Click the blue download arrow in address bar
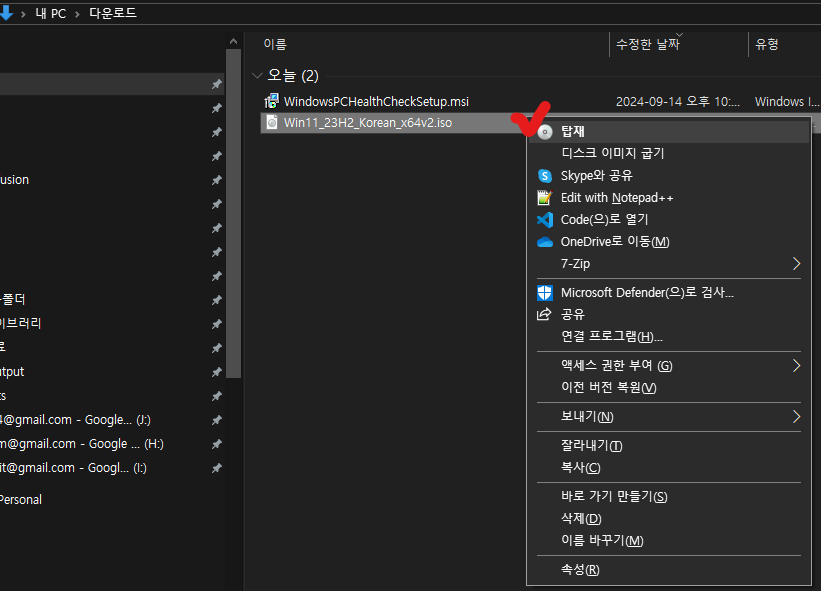The width and height of the screenshot is (821, 591). (6, 13)
